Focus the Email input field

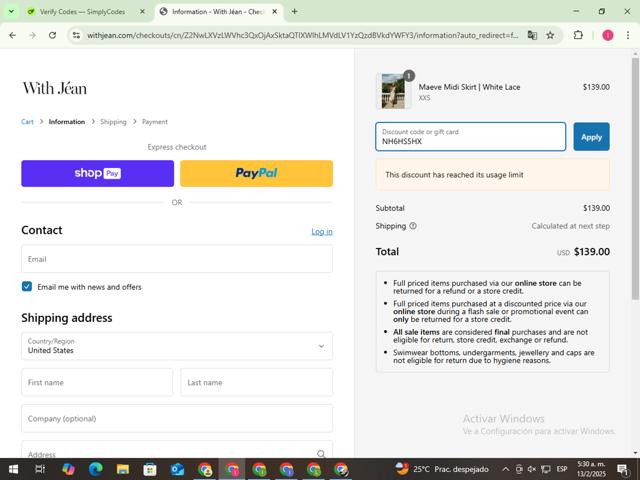point(177,259)
